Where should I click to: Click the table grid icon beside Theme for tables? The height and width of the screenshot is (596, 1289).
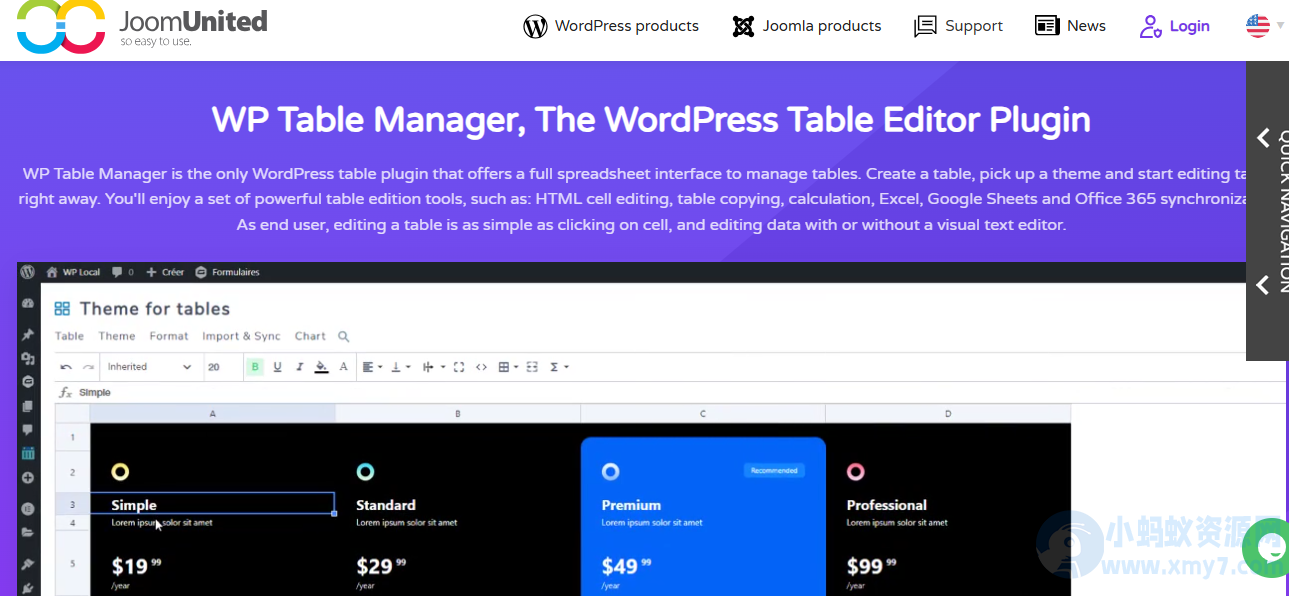(62, 309)
